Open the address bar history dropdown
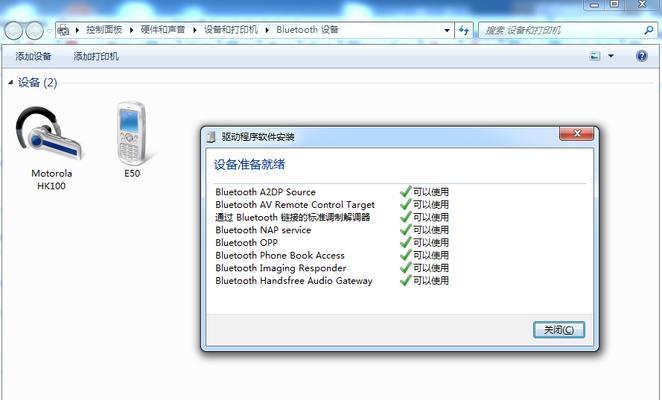 [447, 30]
